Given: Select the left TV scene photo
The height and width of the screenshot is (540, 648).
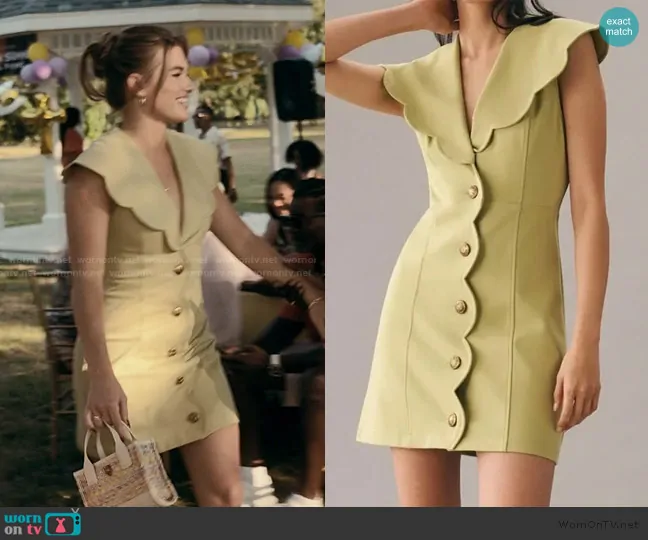Looking at the screenshot, I should click(x=162, y=253).
